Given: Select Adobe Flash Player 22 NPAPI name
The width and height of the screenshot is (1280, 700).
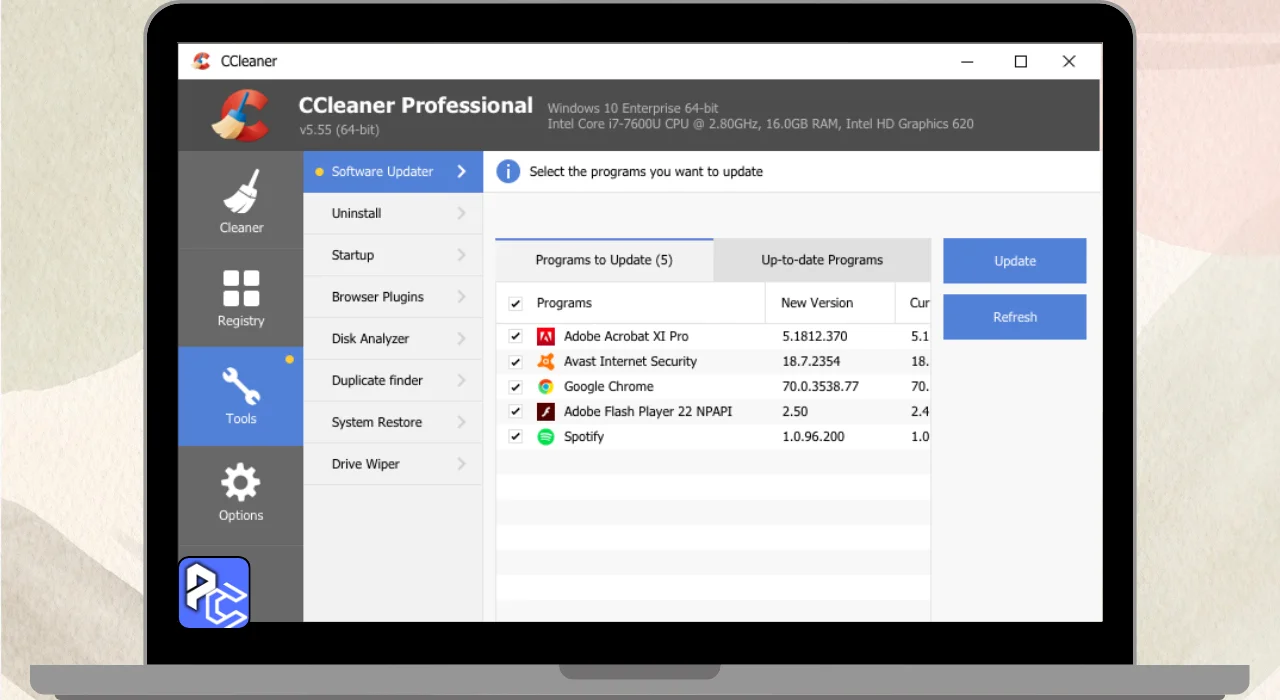Looking at the screenshot, I should tap(648, 411).
